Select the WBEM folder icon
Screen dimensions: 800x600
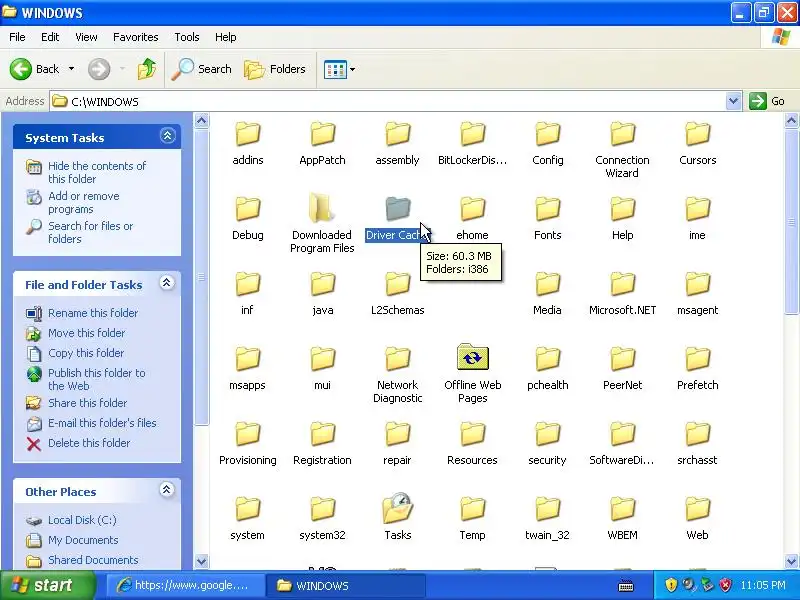coord(622,509)
